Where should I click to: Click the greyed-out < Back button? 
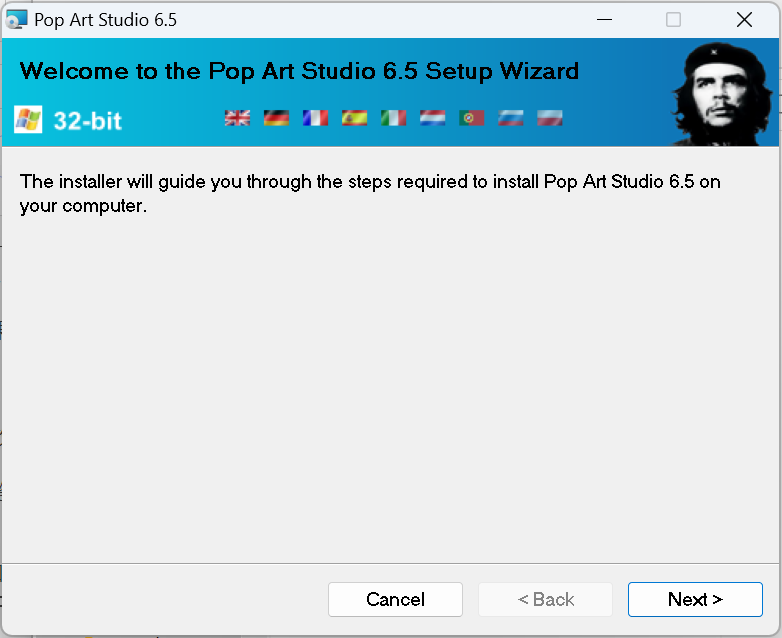click(545, 599)
